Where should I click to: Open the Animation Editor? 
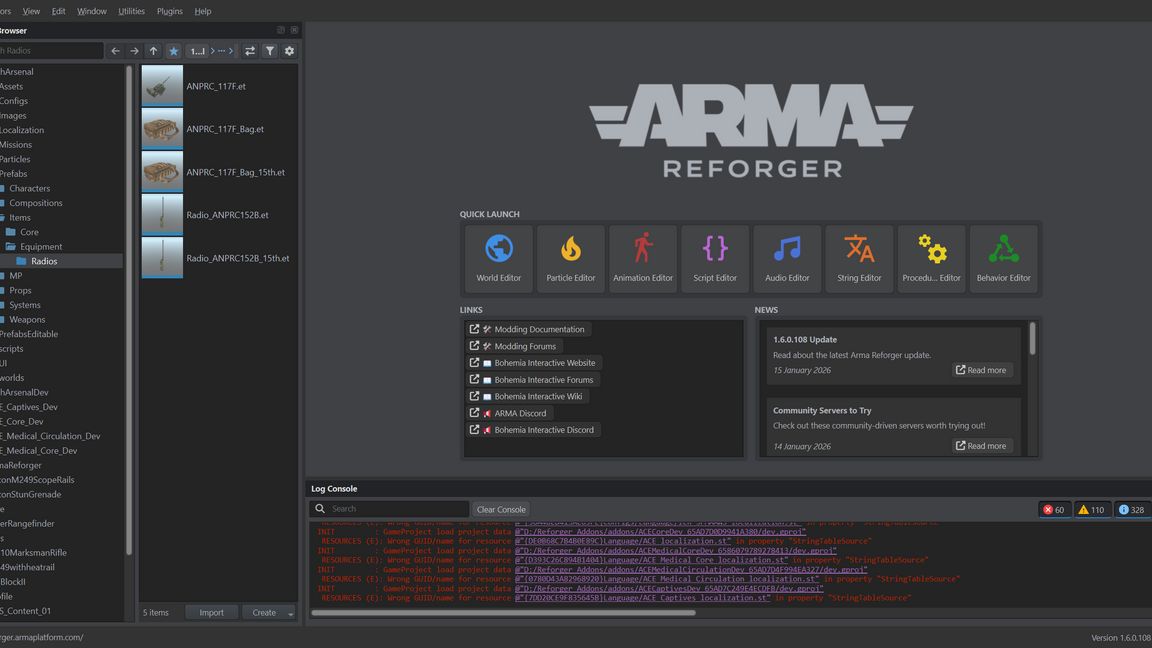click(643, 258)
